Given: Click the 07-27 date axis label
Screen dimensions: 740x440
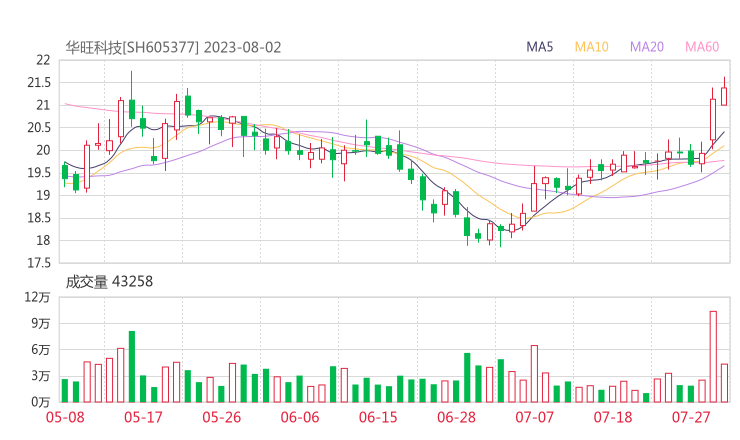Looking at the screenshot, I should (x=691, y=417).
